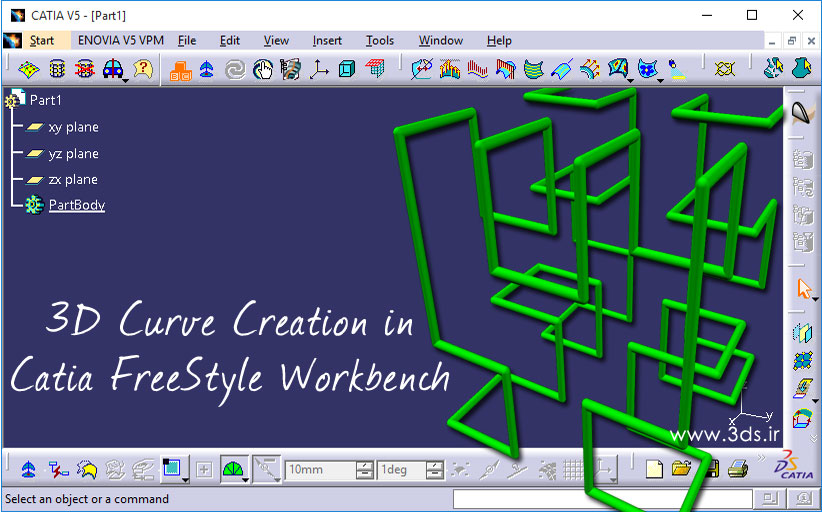Click the teal striped isophotes surface icon
This screenshot has width=822, height=512.
tap(534, 70)
